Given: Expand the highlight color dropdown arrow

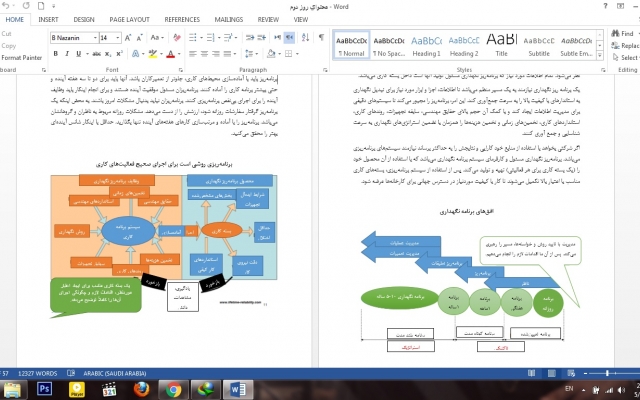Looking at the screenshot, I should pos(161,53).
